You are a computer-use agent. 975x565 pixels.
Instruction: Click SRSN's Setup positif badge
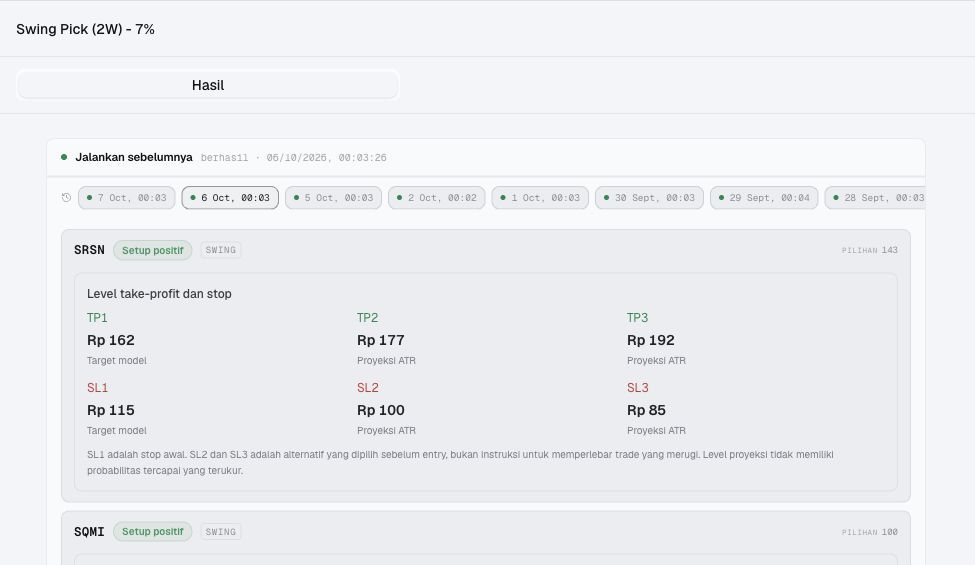point(152,250)
